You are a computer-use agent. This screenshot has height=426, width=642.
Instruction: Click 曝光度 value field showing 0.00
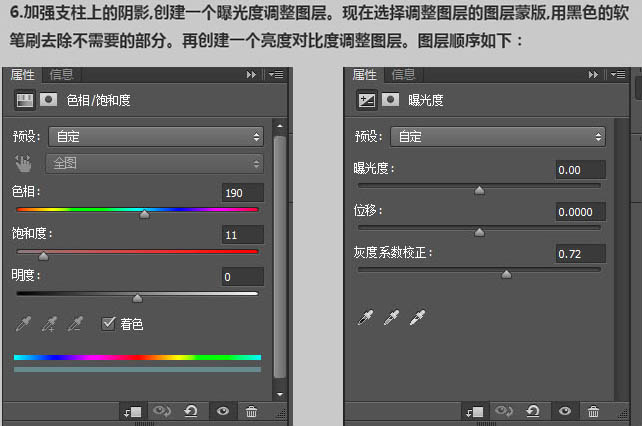click(x=580, y=170)
